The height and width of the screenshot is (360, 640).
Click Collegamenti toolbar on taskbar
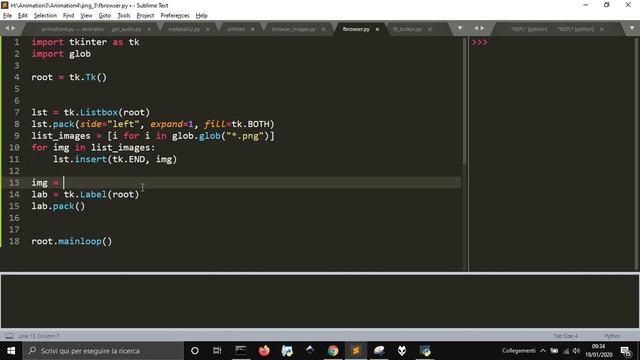click(x=518, y=351)
